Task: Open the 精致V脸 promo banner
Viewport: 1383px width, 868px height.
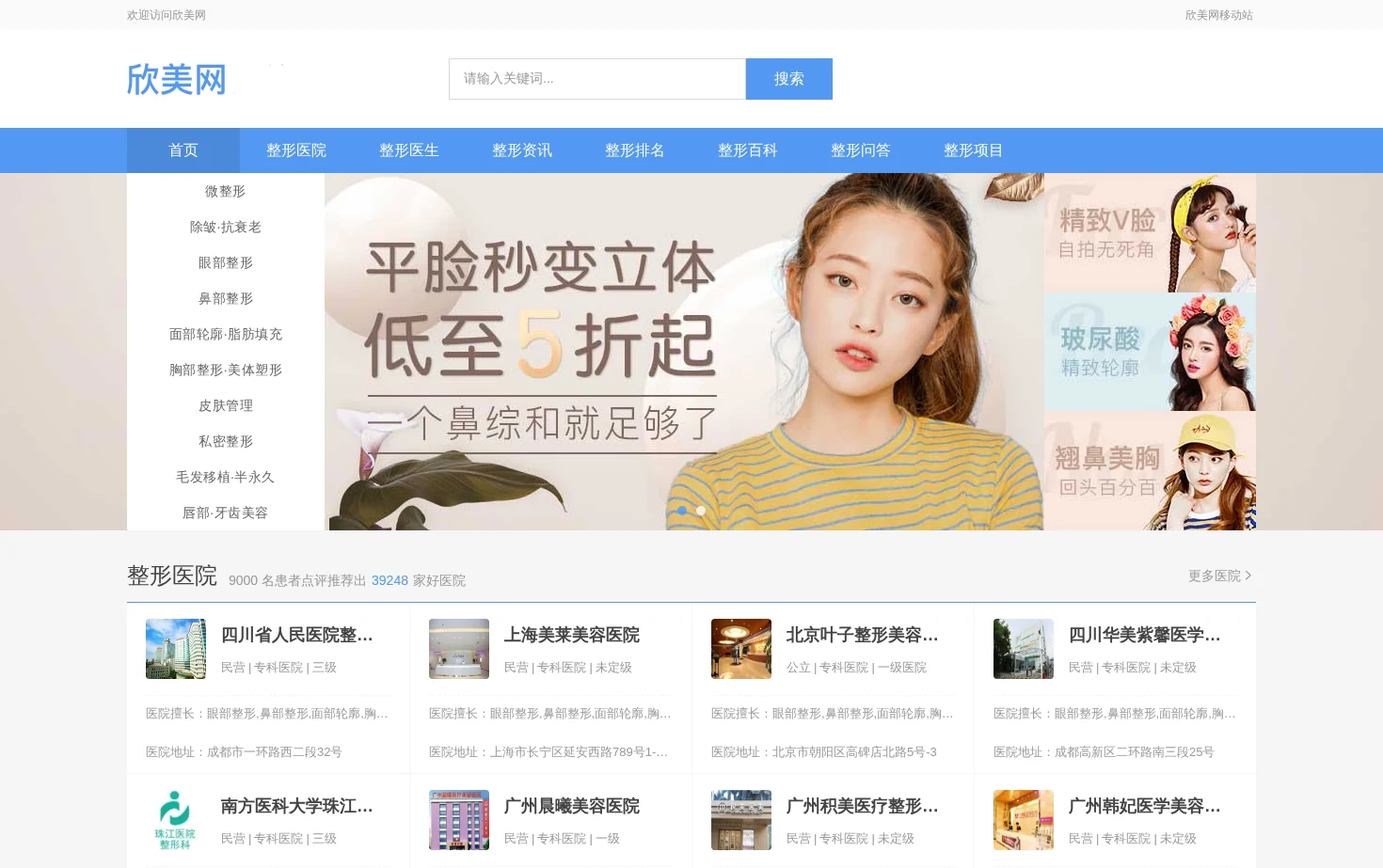Action: point(1150,232)
